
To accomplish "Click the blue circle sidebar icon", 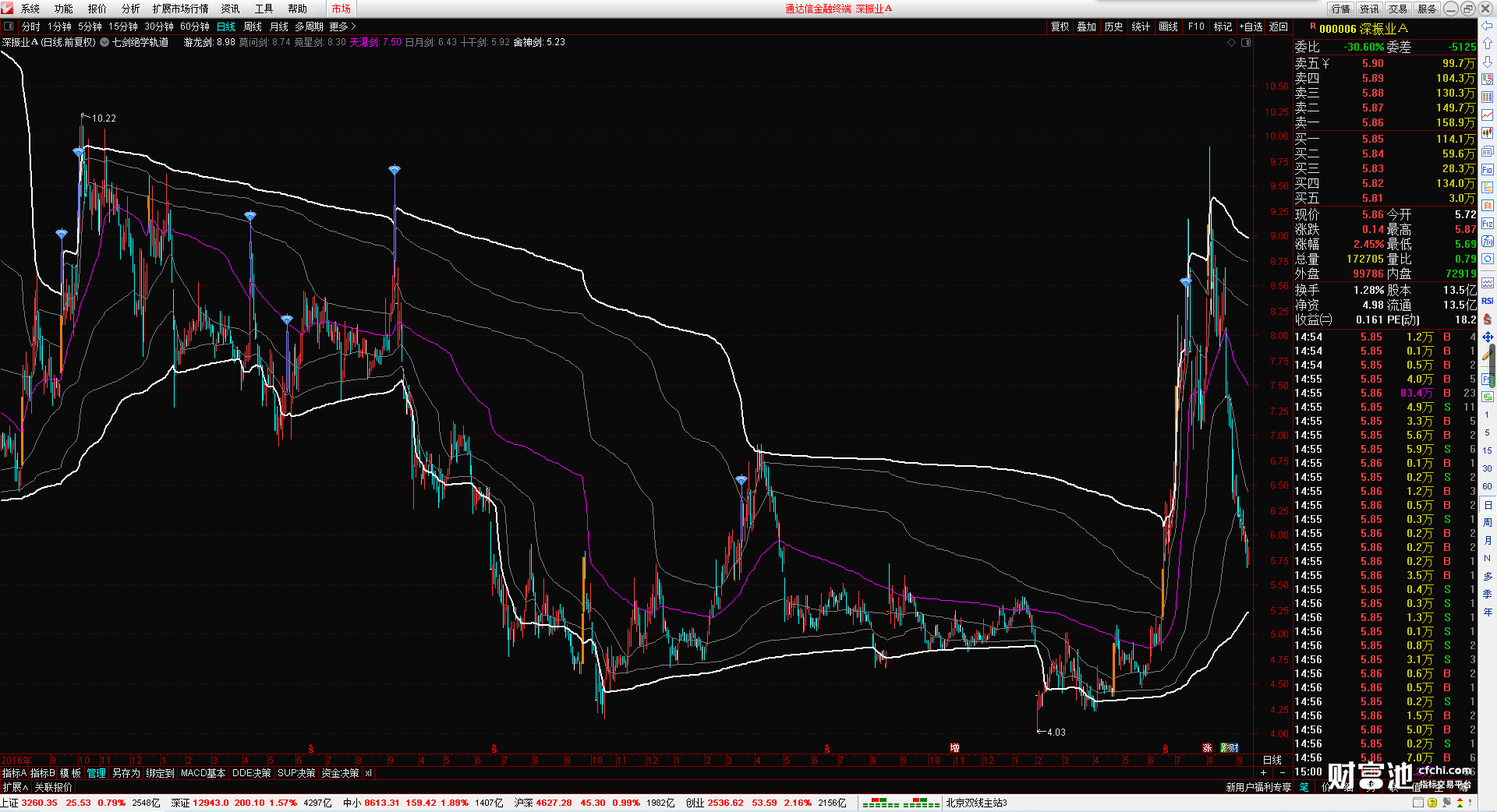I will tap(1488, 259).
